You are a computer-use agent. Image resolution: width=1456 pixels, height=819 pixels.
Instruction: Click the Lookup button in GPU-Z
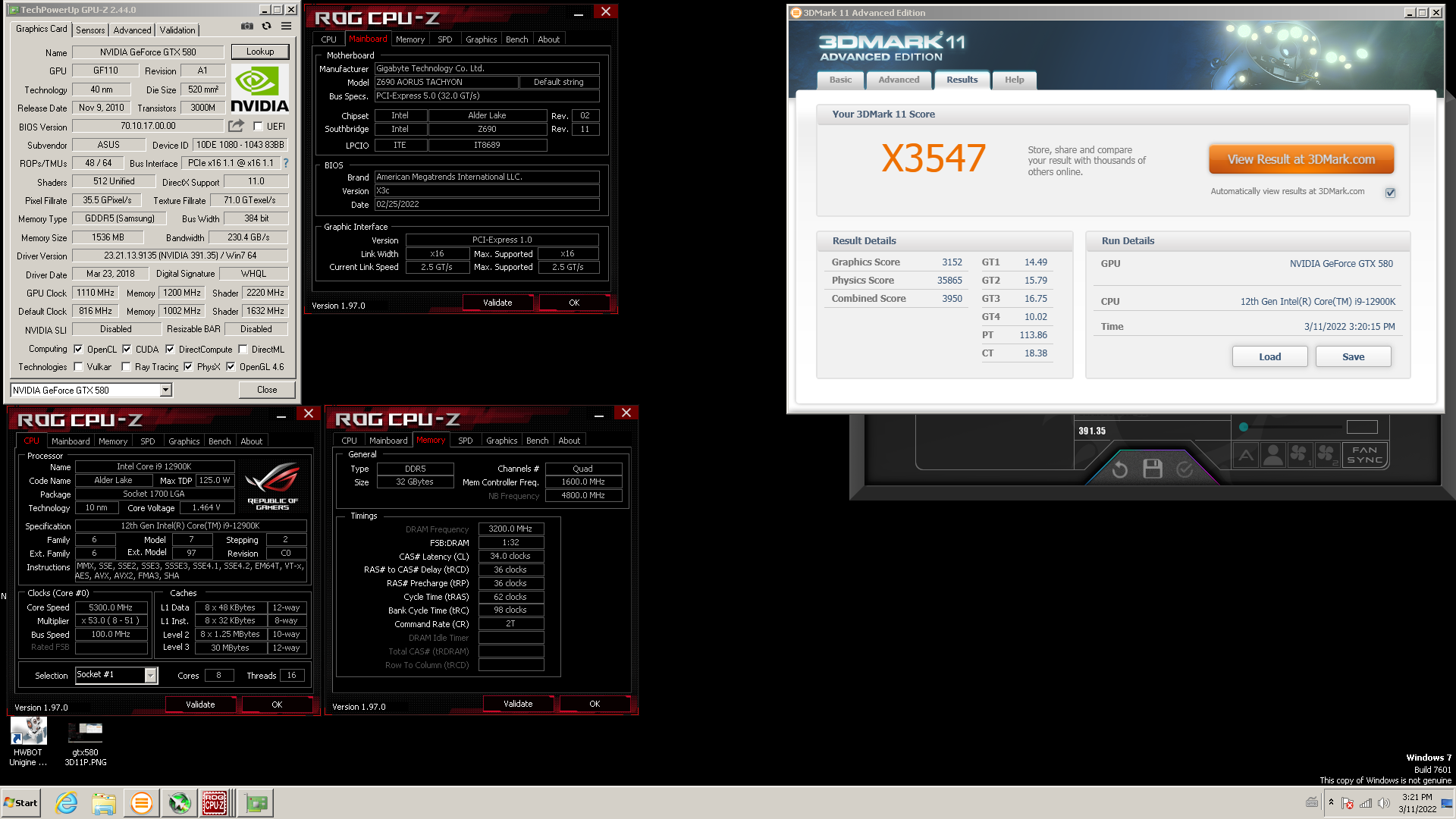pyautogui.click(x=260, y=52)
